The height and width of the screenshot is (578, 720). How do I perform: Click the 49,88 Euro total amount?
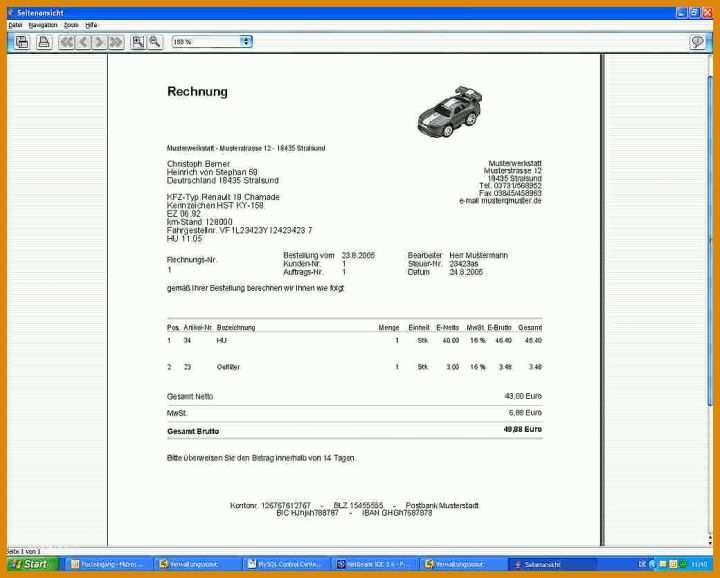tap(523, 429)
